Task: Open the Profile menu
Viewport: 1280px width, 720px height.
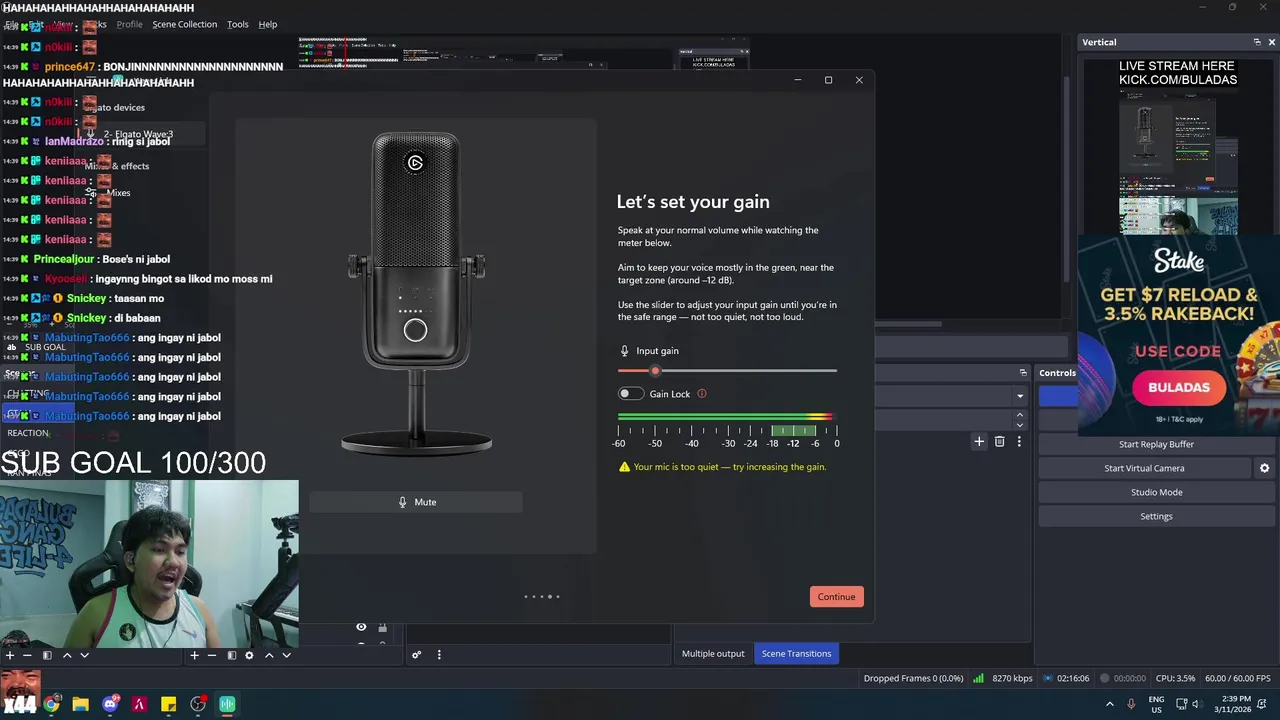Action: 129,24
